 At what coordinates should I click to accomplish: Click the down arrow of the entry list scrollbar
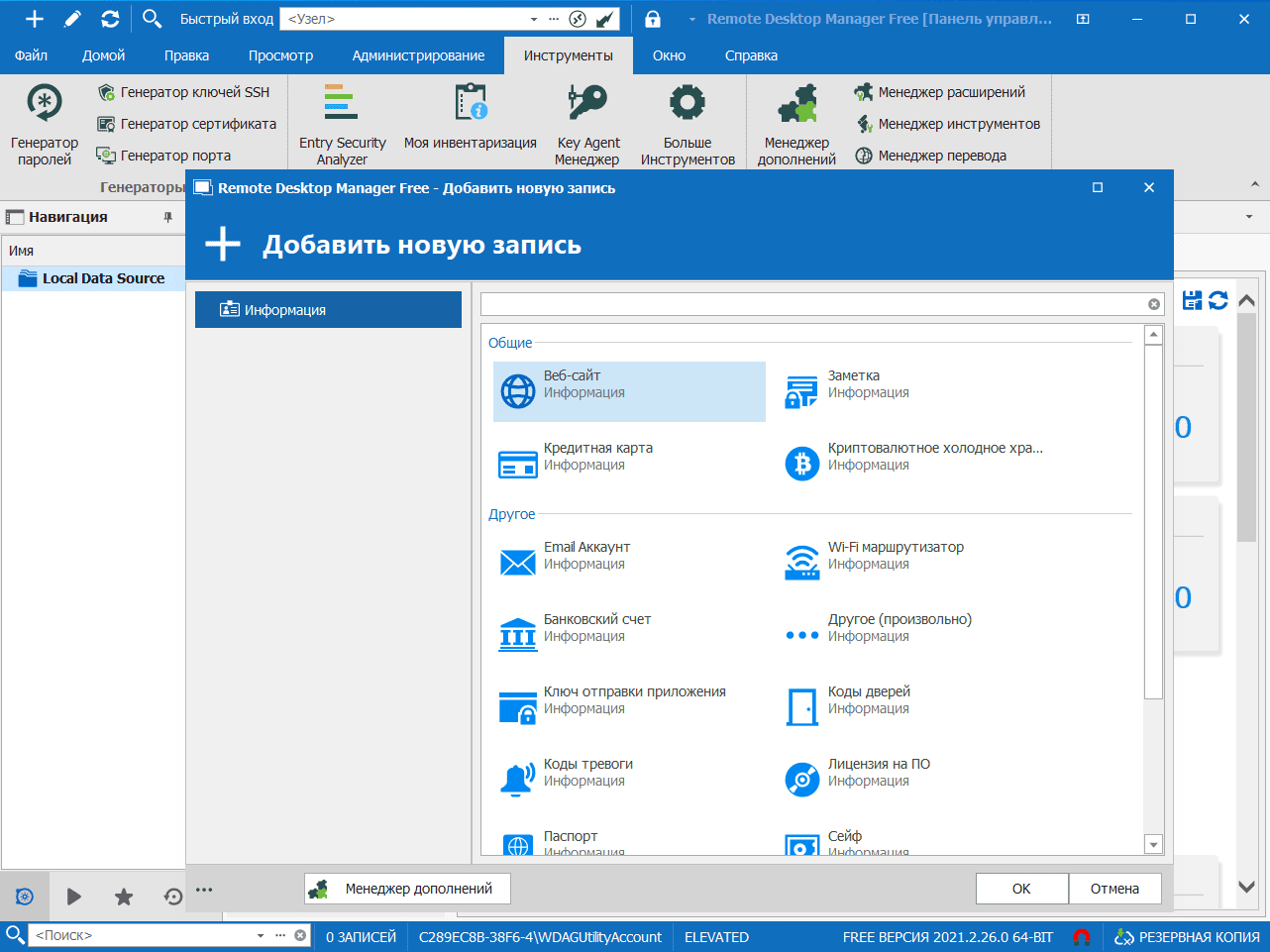1153,844
